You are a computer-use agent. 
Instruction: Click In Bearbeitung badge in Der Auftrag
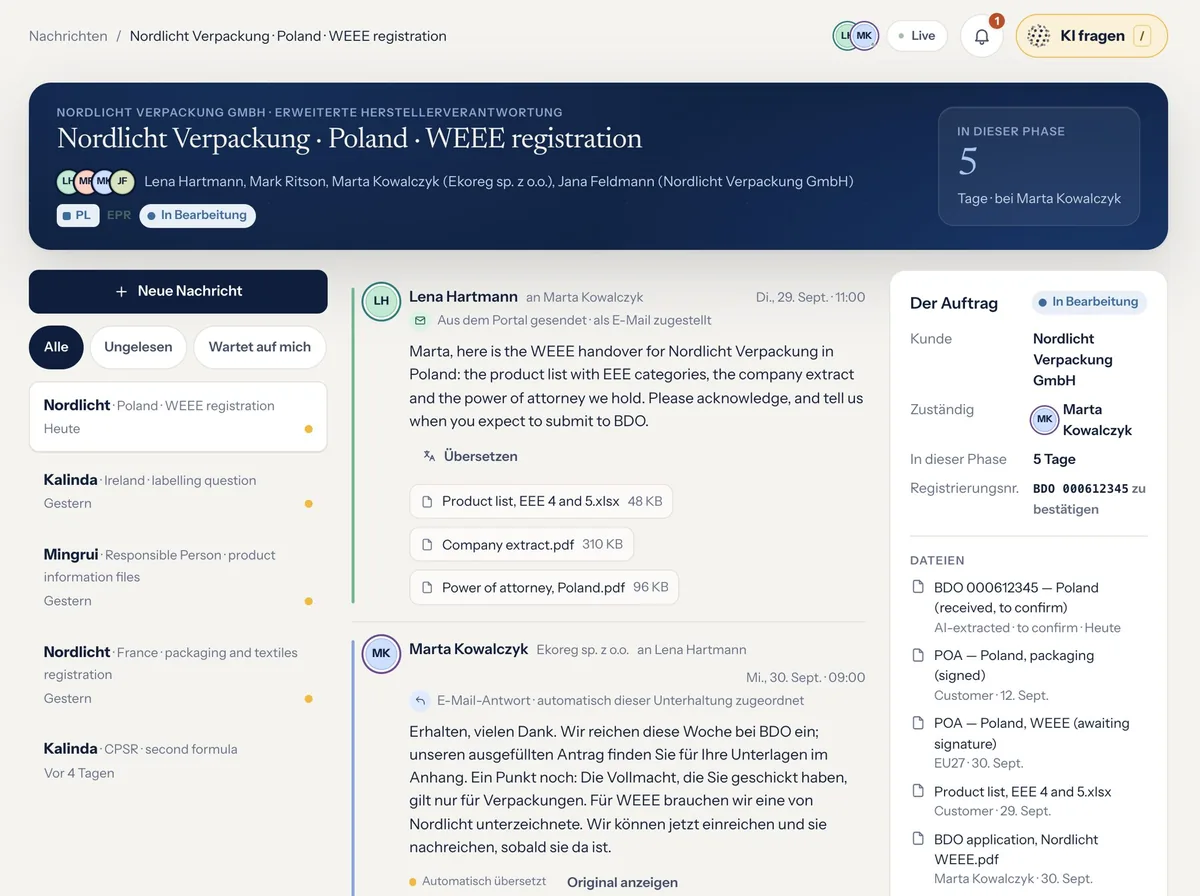tap(1089, 302)
